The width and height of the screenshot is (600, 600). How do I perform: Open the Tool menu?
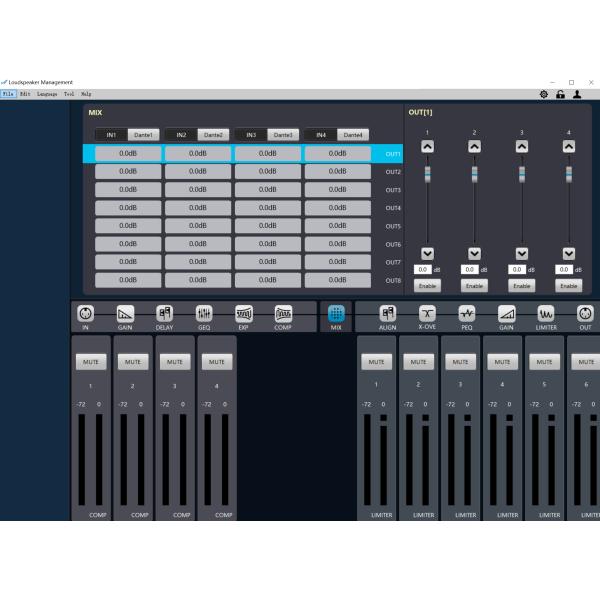coord(69,94)
